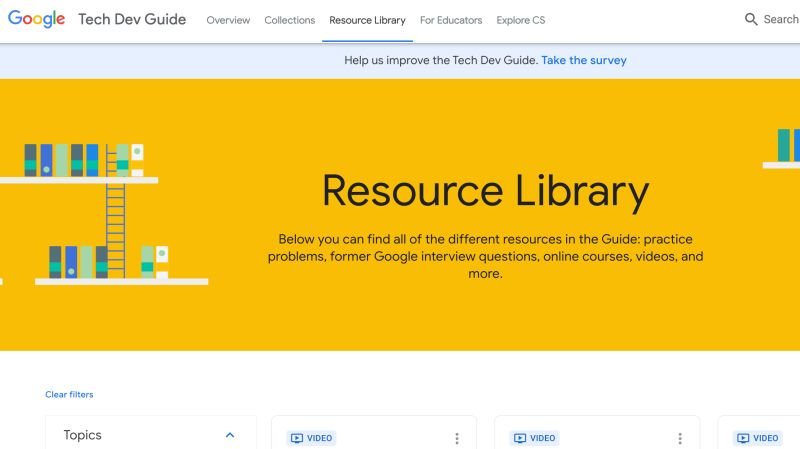800x449 pixels.
Task: Open the Overview tab
Action: coord(228,20)
